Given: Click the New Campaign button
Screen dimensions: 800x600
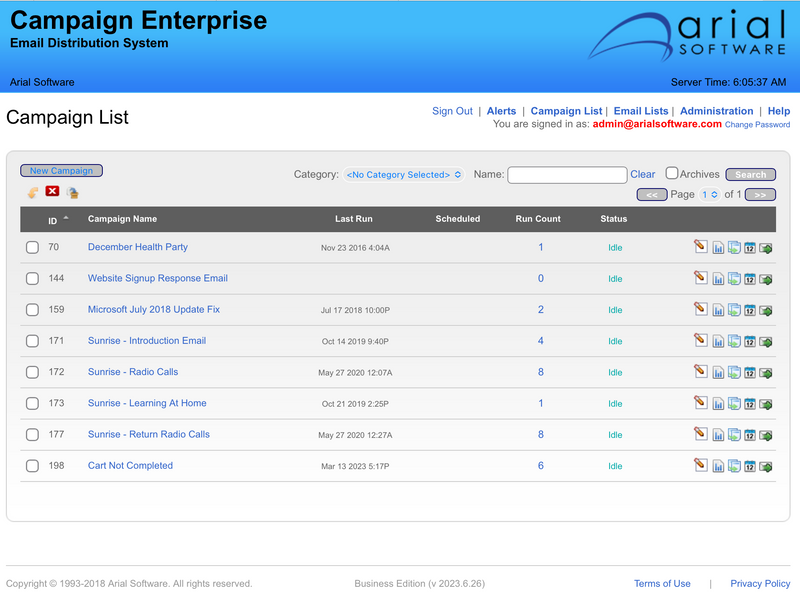Looking at the screenshot, I should 61,170.
